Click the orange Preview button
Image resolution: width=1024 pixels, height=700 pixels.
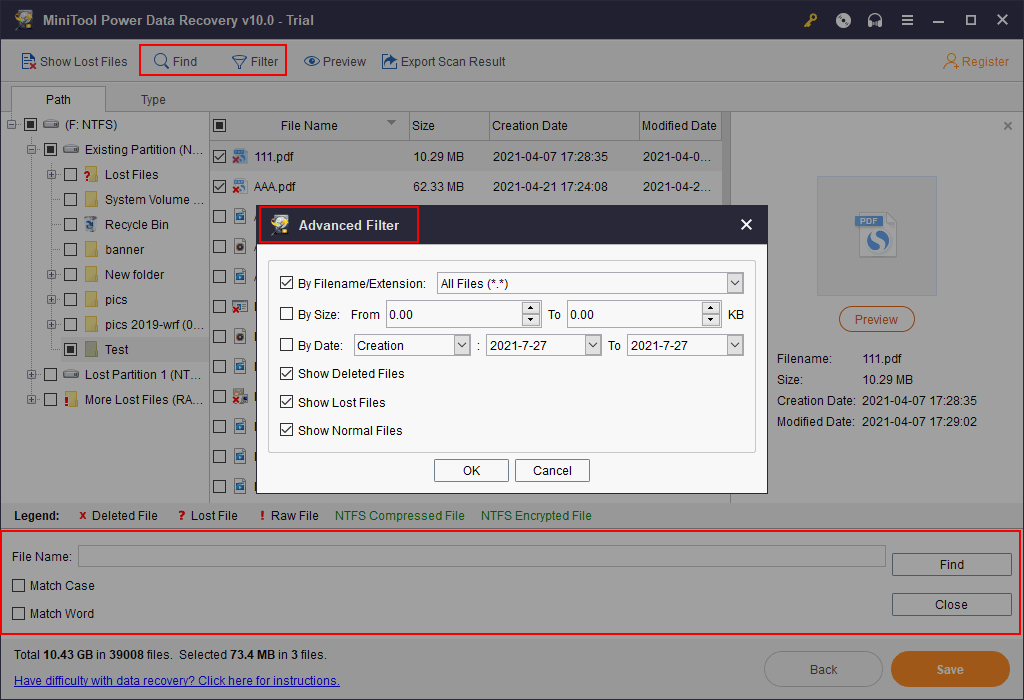[876, 319]
